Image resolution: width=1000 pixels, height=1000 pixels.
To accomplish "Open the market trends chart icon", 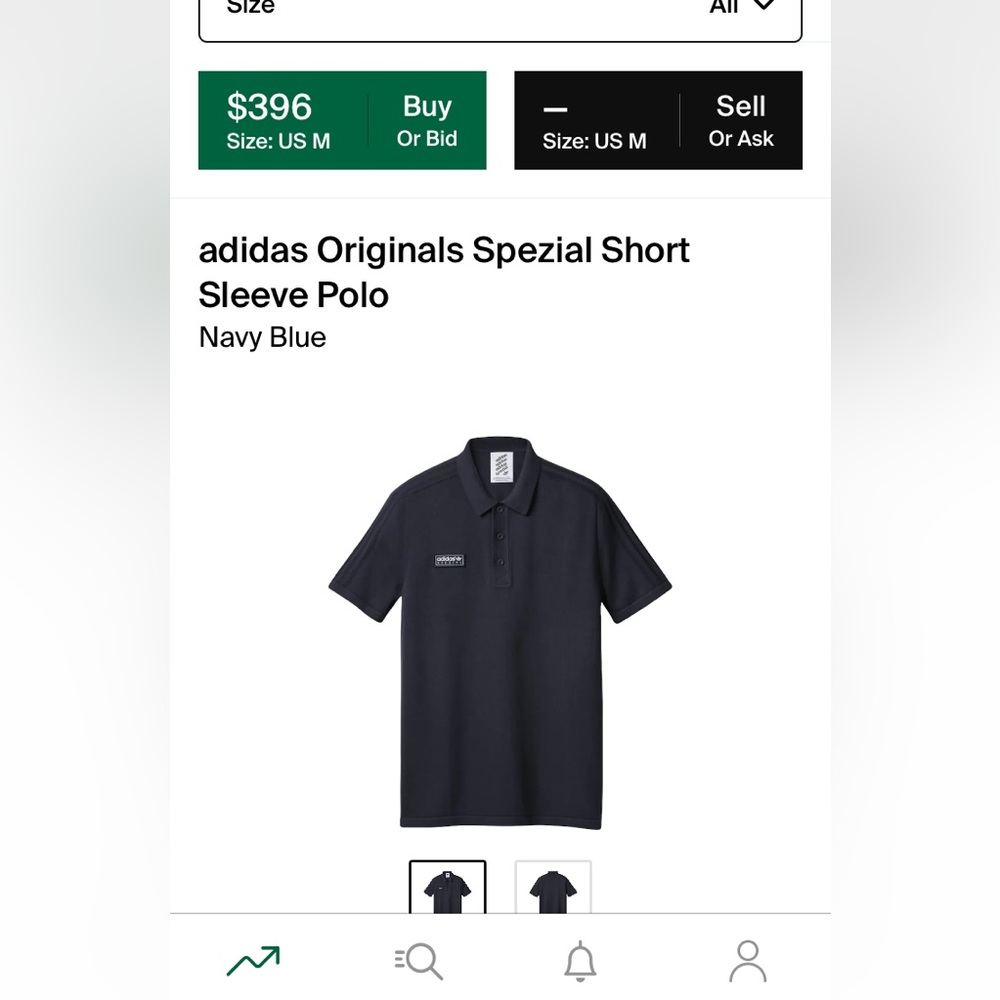I will click(252, 958).
